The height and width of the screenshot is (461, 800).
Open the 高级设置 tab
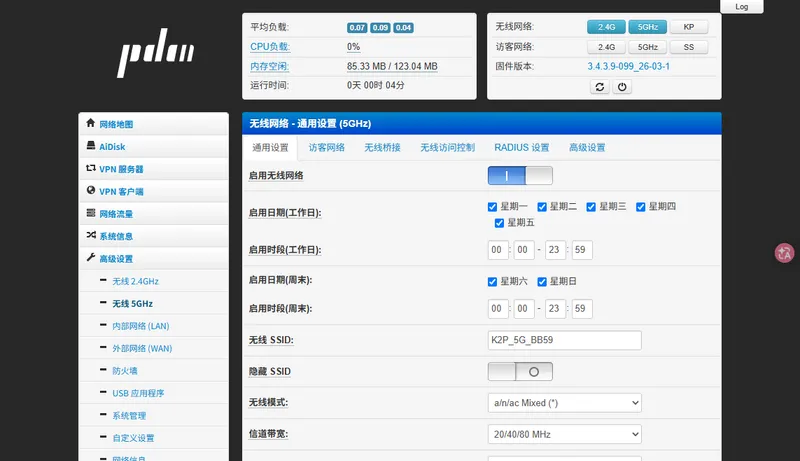coord(587,147)
